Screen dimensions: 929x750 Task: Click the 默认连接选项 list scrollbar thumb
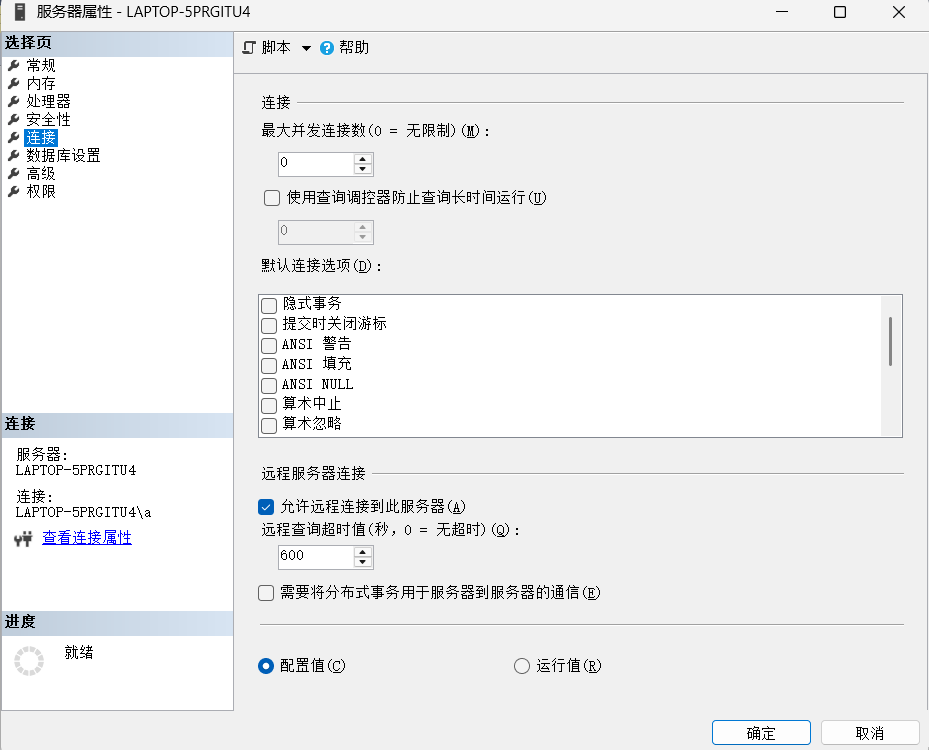890,342
